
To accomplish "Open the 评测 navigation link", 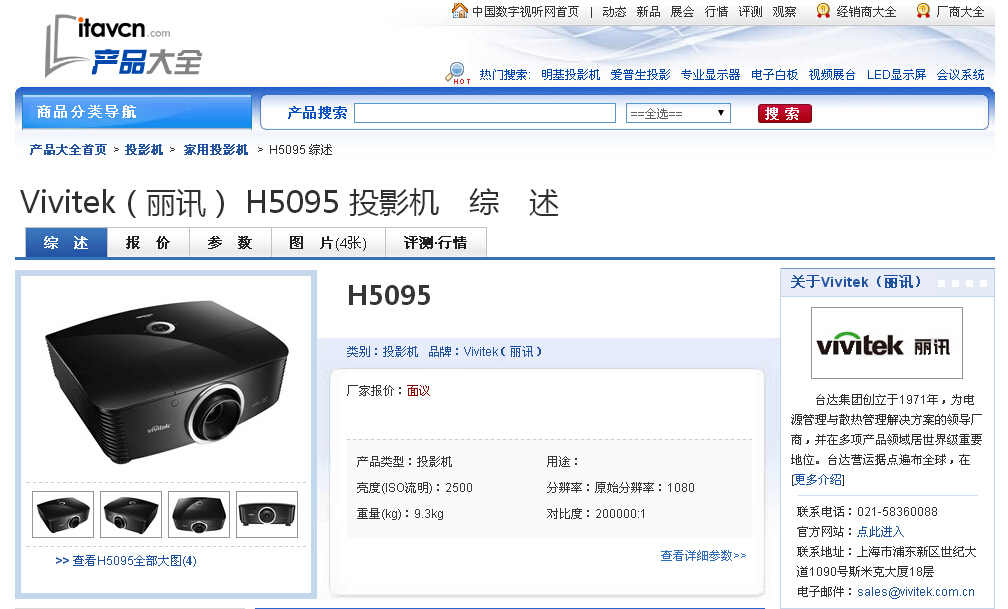I will [x=750, y=12].
